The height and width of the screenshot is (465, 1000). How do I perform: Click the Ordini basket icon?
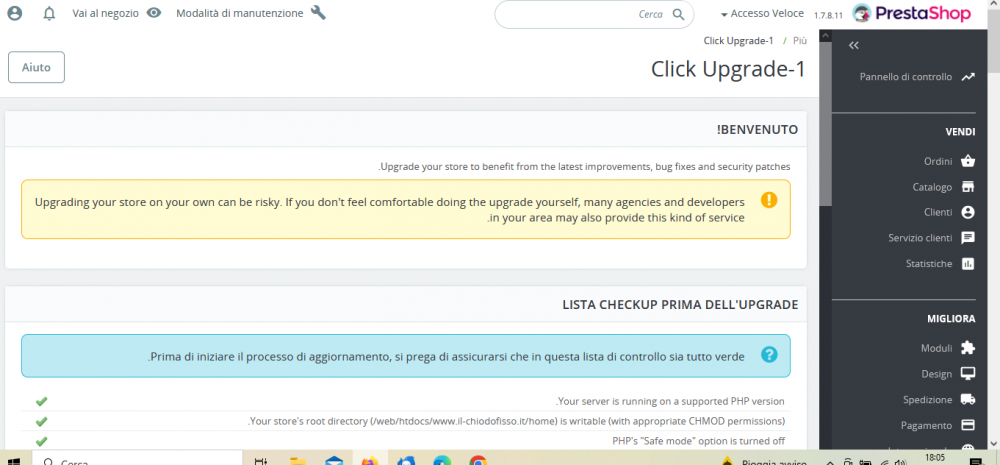968,161
